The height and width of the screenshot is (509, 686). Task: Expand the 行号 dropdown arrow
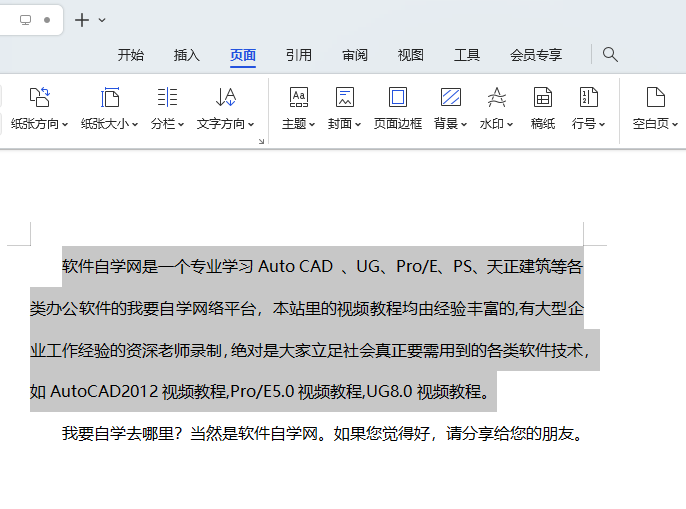click(602, 124)
